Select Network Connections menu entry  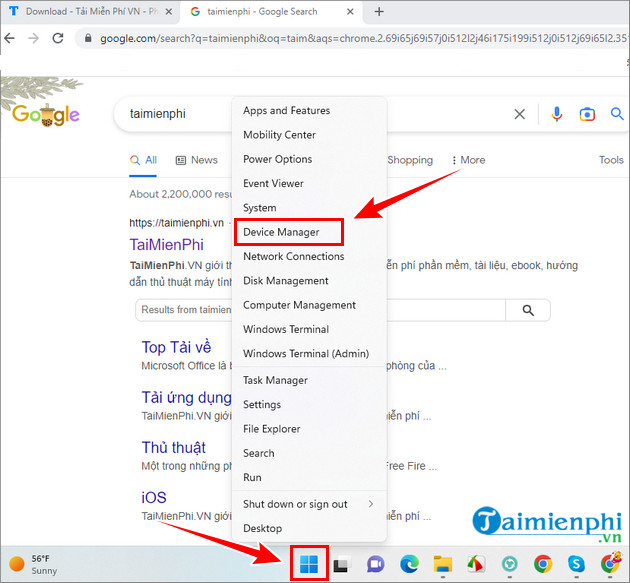tap(309, 256)
